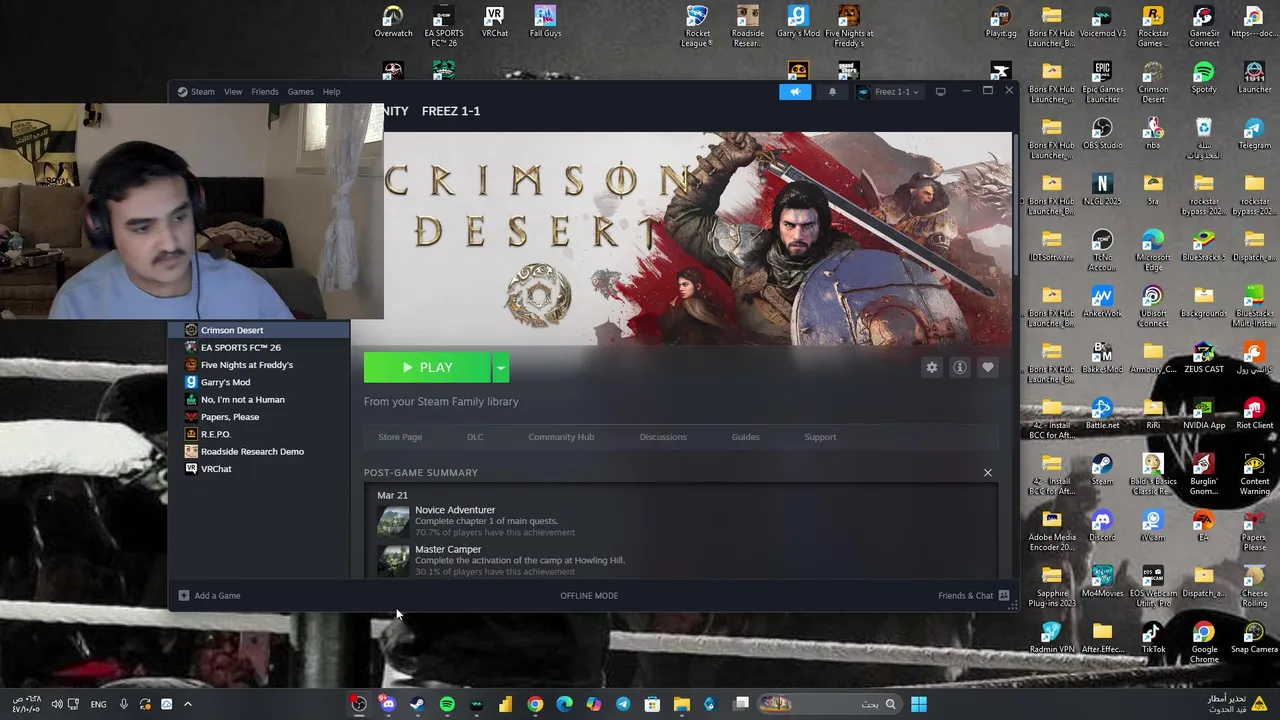Open TikTok desktop shortcut
Screen dimensions: 1280x720
[x=1153, y=639]
